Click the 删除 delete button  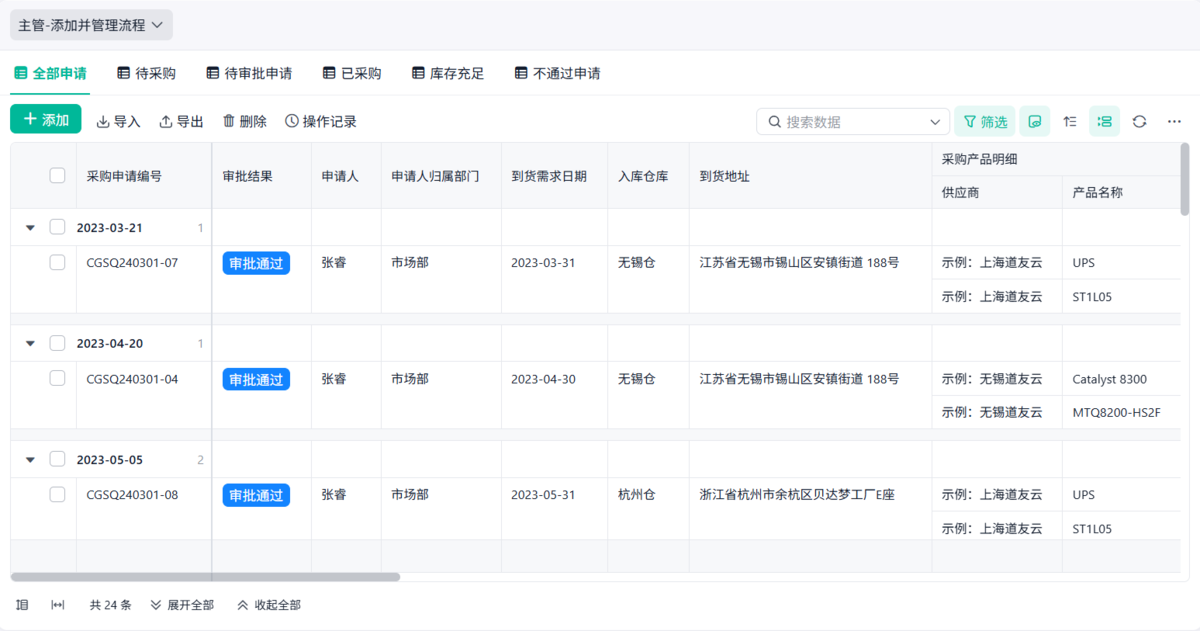pyautogui.click(x=244, y=121)
